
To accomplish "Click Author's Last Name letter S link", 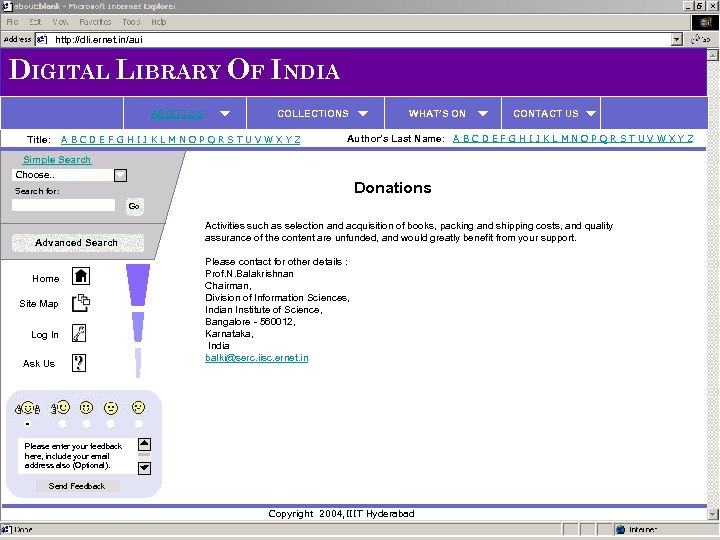I will tap(624, 139).
